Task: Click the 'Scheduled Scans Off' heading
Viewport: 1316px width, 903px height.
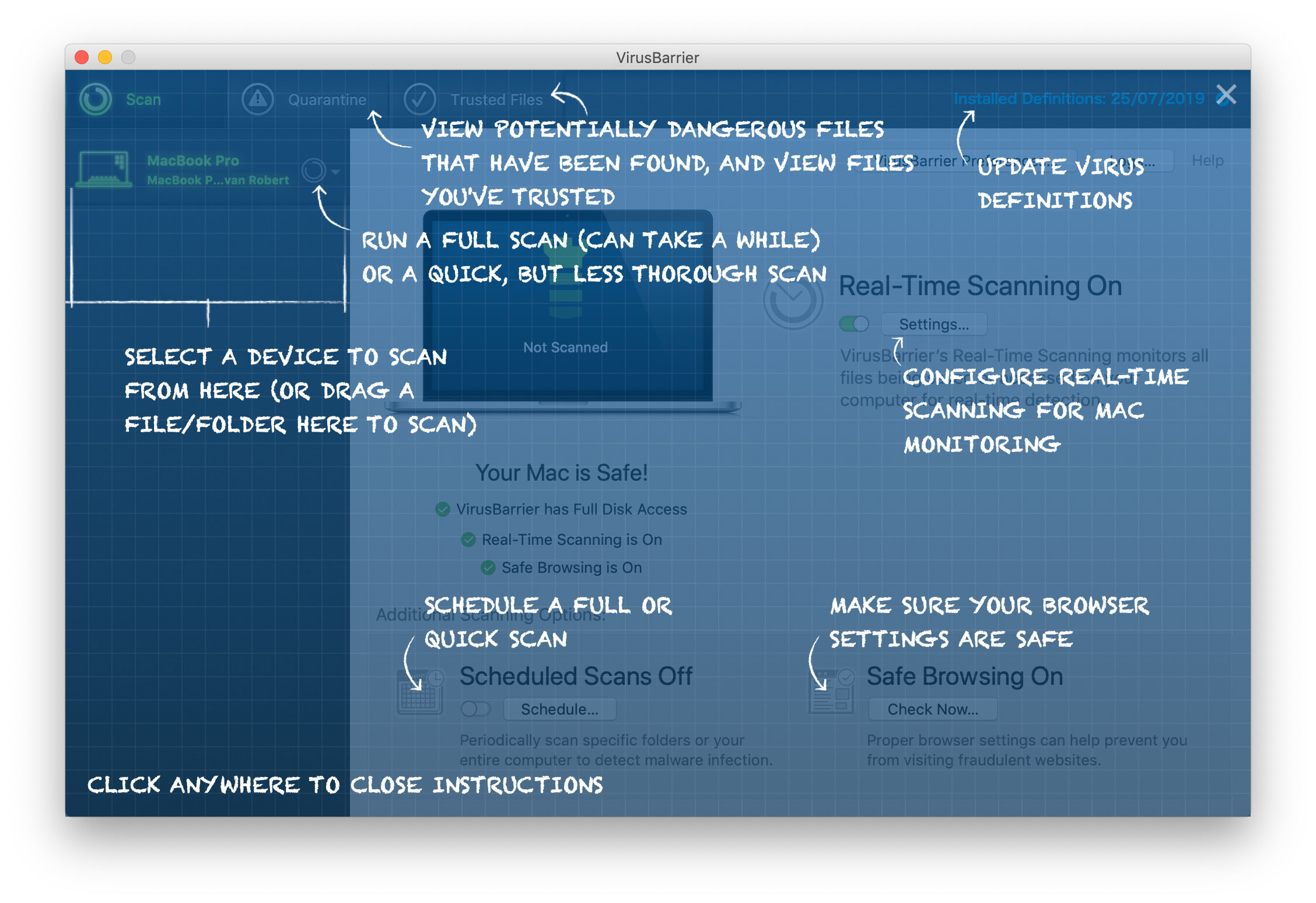Action: tap(576, 677)
